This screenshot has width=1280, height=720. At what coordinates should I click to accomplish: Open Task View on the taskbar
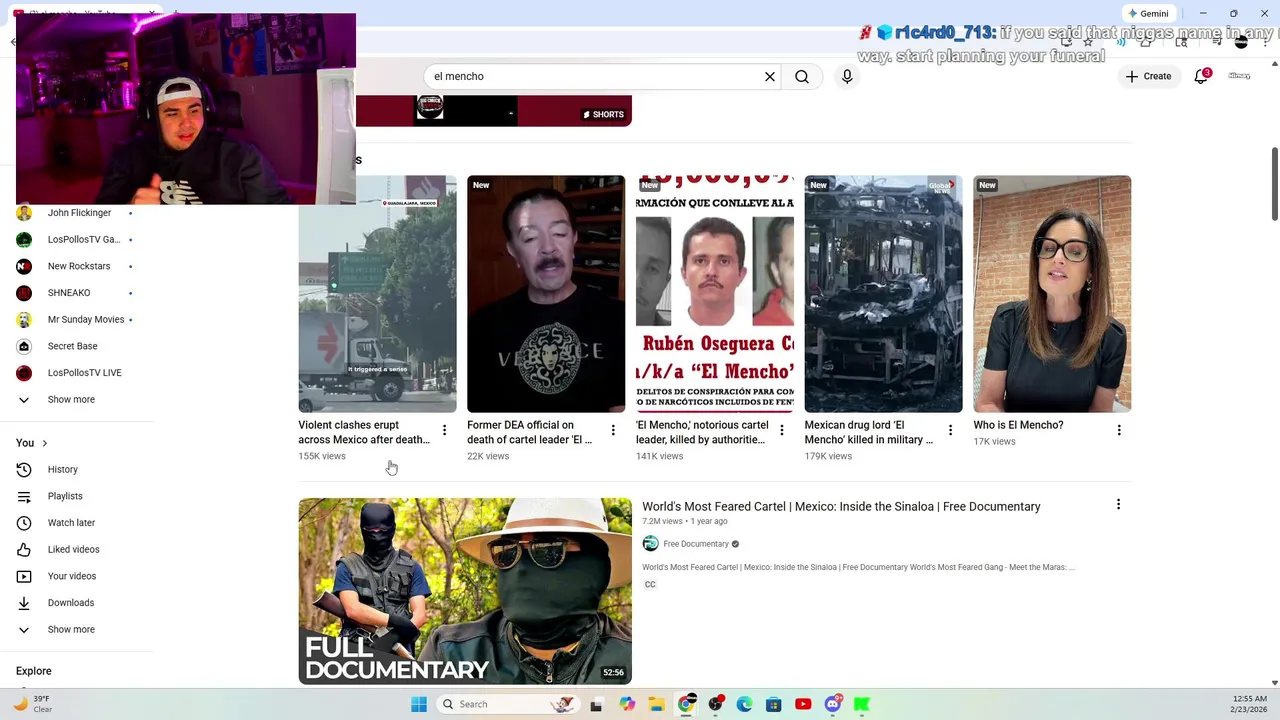596,704
